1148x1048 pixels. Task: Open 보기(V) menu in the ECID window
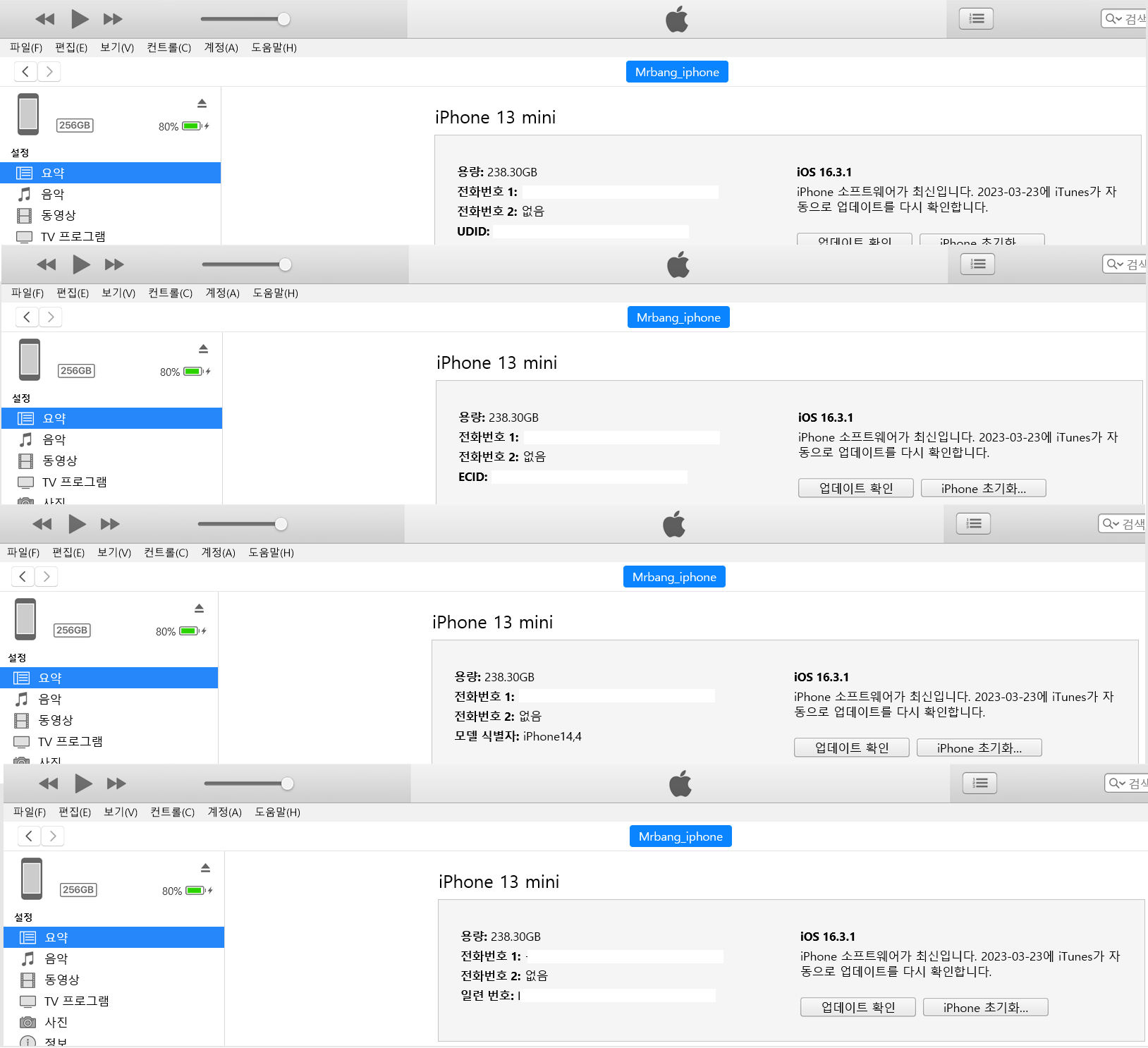click(118, 293)
